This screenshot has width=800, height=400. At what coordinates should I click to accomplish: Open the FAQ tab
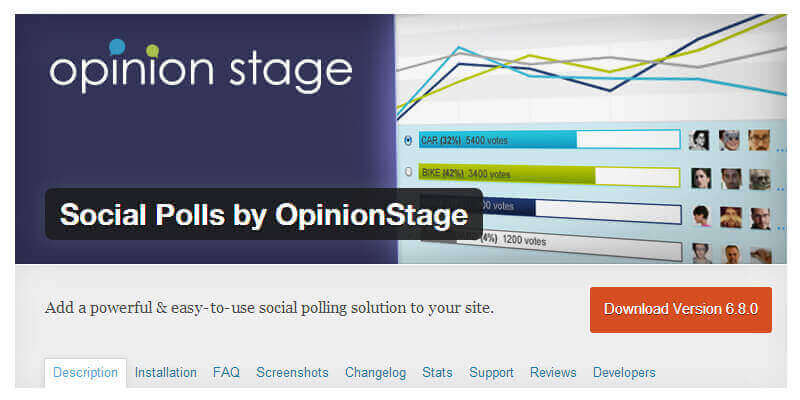pyautogui.click(x=226, y=373)
